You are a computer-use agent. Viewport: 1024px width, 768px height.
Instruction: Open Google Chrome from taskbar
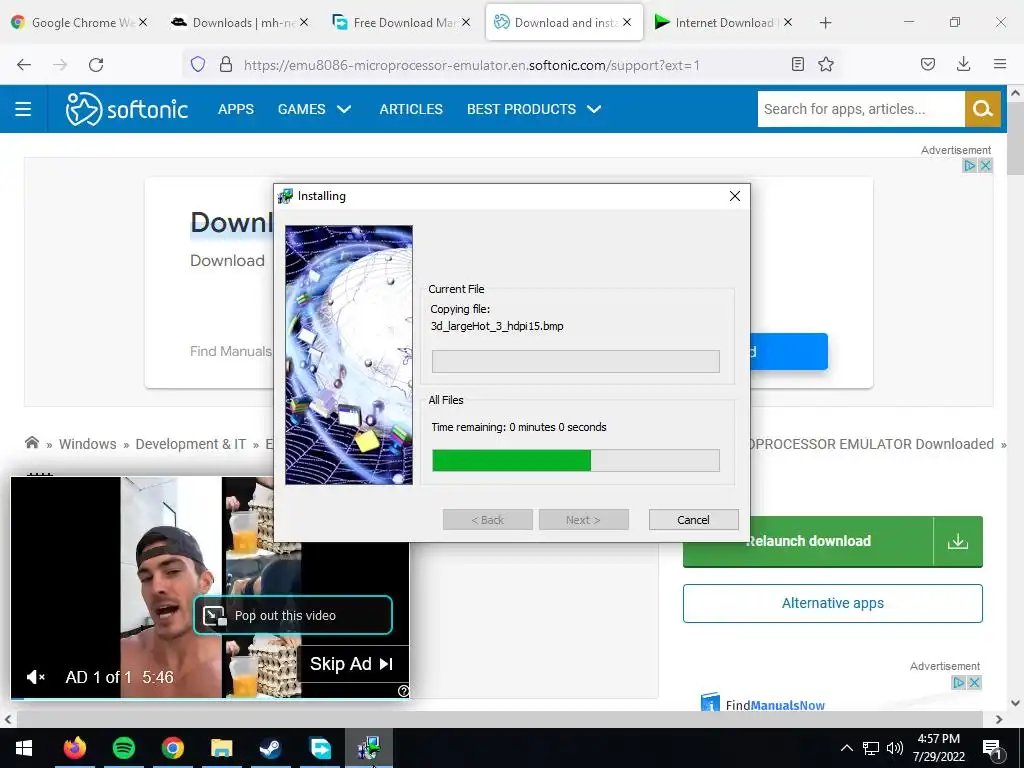click(x=172, y=748)
